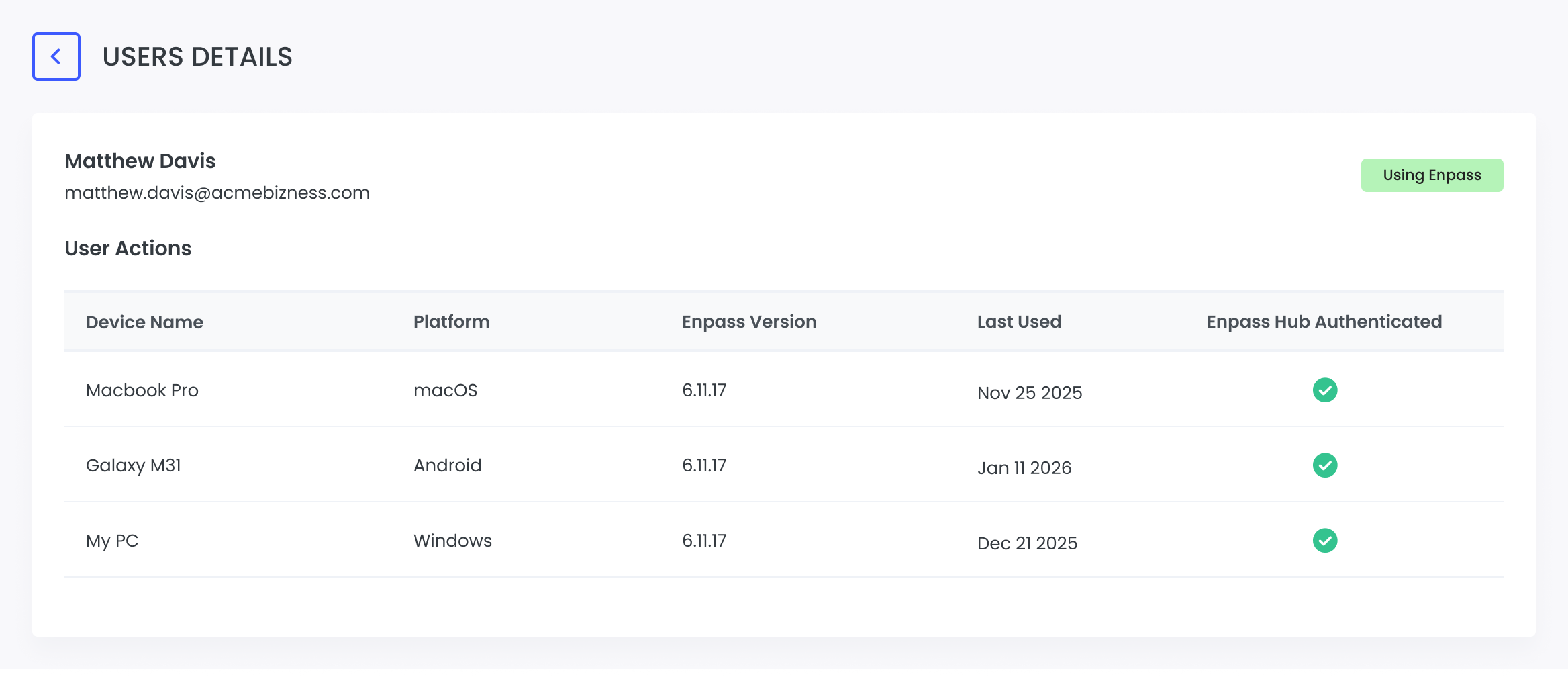Click the Matthew Davis user name
The height and width of the screenshot is (677, 1568).
coord(140,161)
